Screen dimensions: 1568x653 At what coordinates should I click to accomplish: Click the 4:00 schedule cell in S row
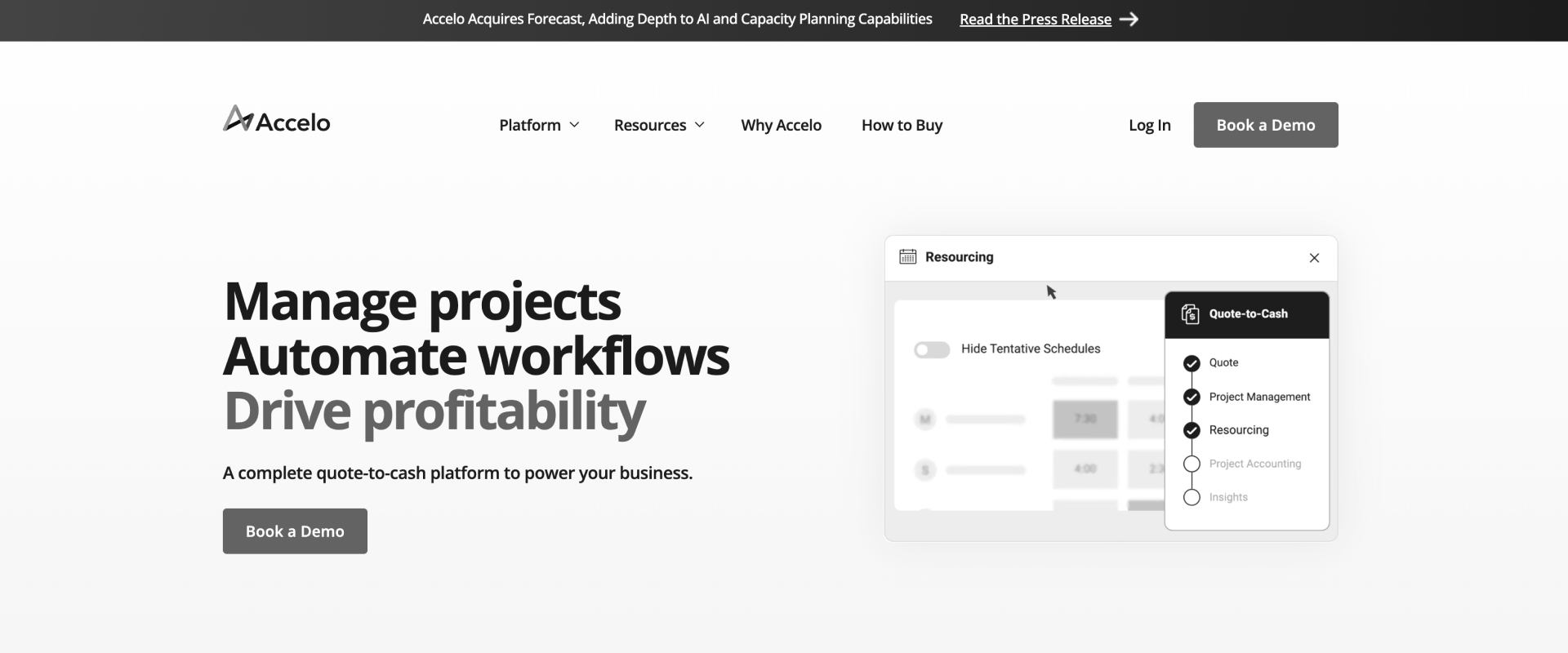[x=1085, y=469]
